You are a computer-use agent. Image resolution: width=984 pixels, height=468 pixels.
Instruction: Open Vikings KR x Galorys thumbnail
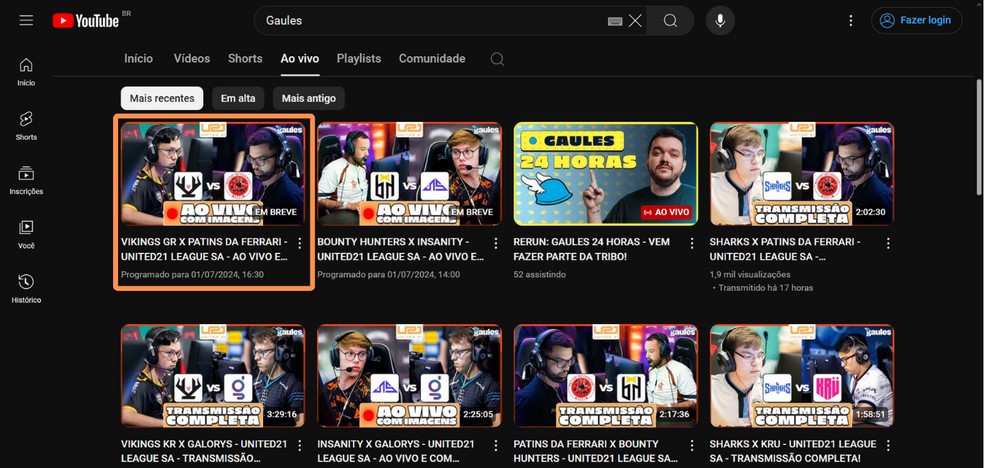(x=213, y=376)
